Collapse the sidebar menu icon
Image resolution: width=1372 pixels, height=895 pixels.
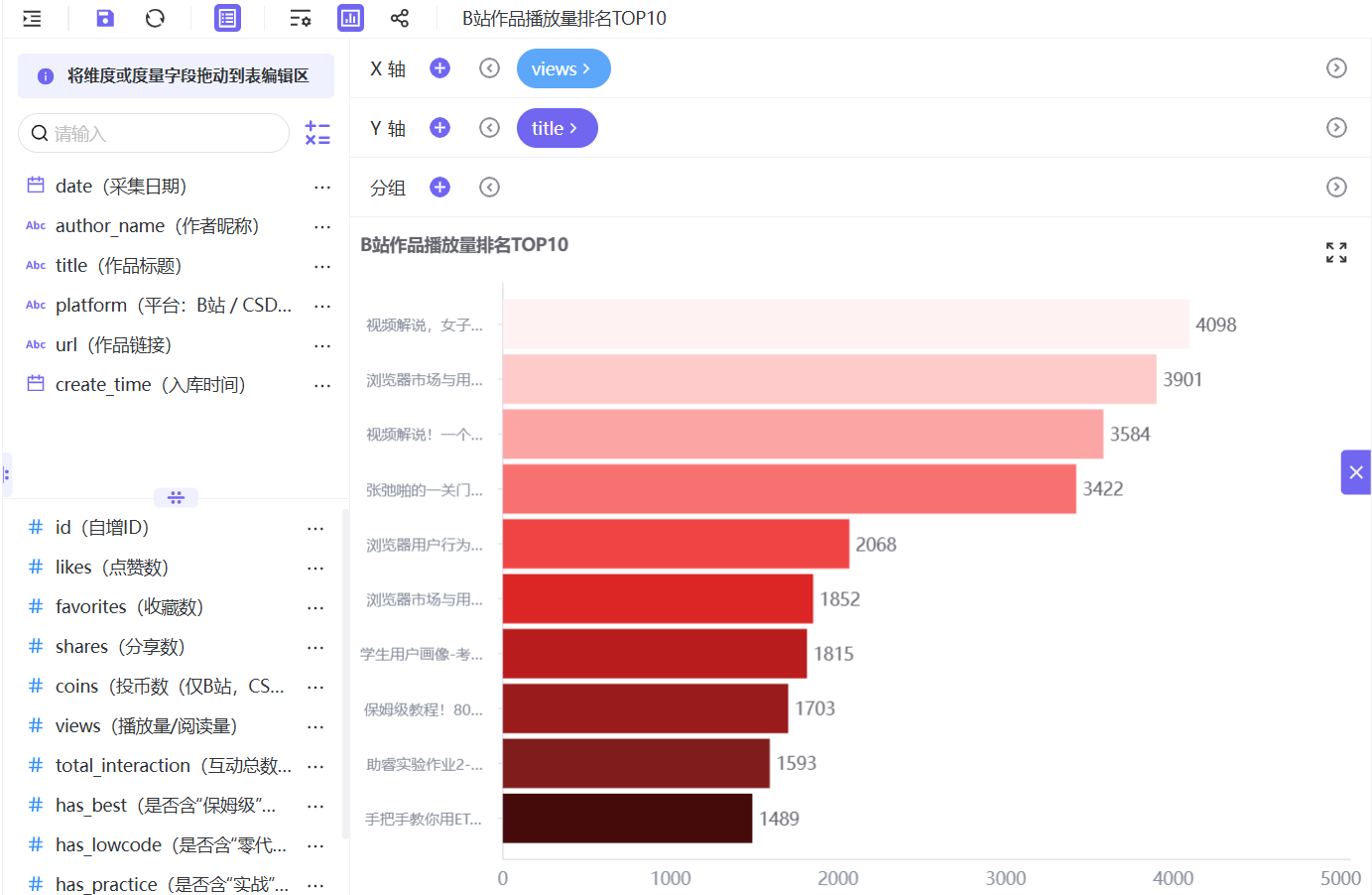point(32,18)
